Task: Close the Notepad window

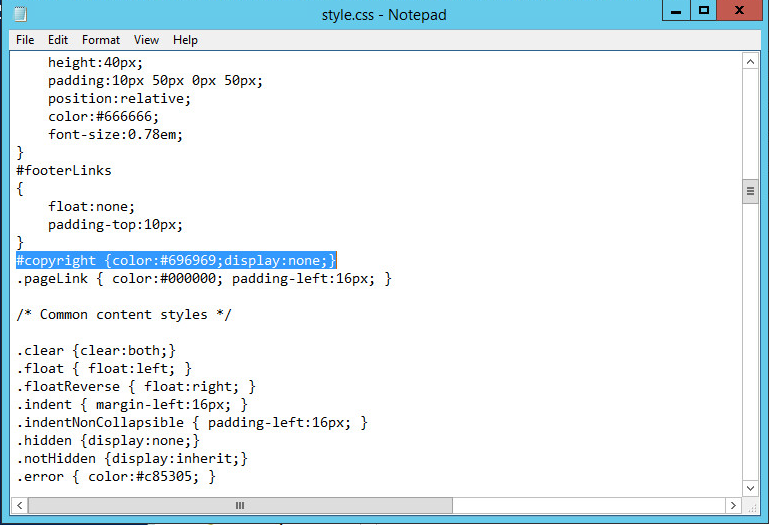Action: coord(739,10)
